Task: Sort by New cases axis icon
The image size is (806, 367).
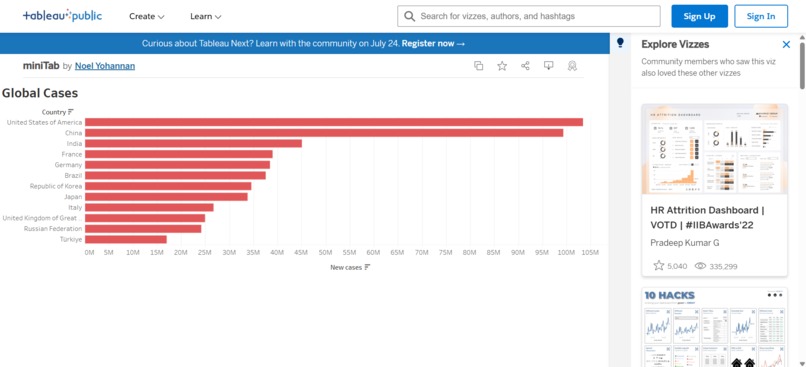Action: click(367, 267)
